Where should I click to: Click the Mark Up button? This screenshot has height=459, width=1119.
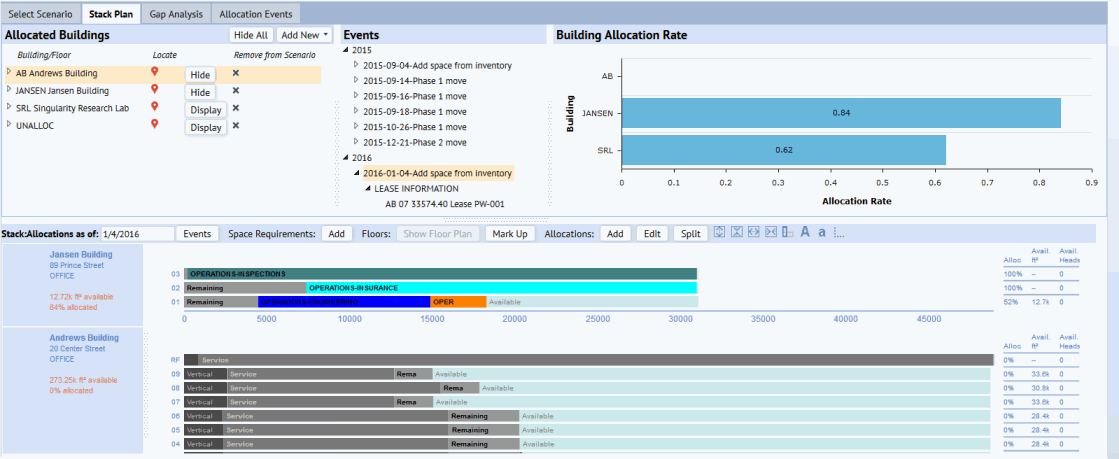pyautogui.click(x=510, y=233)
